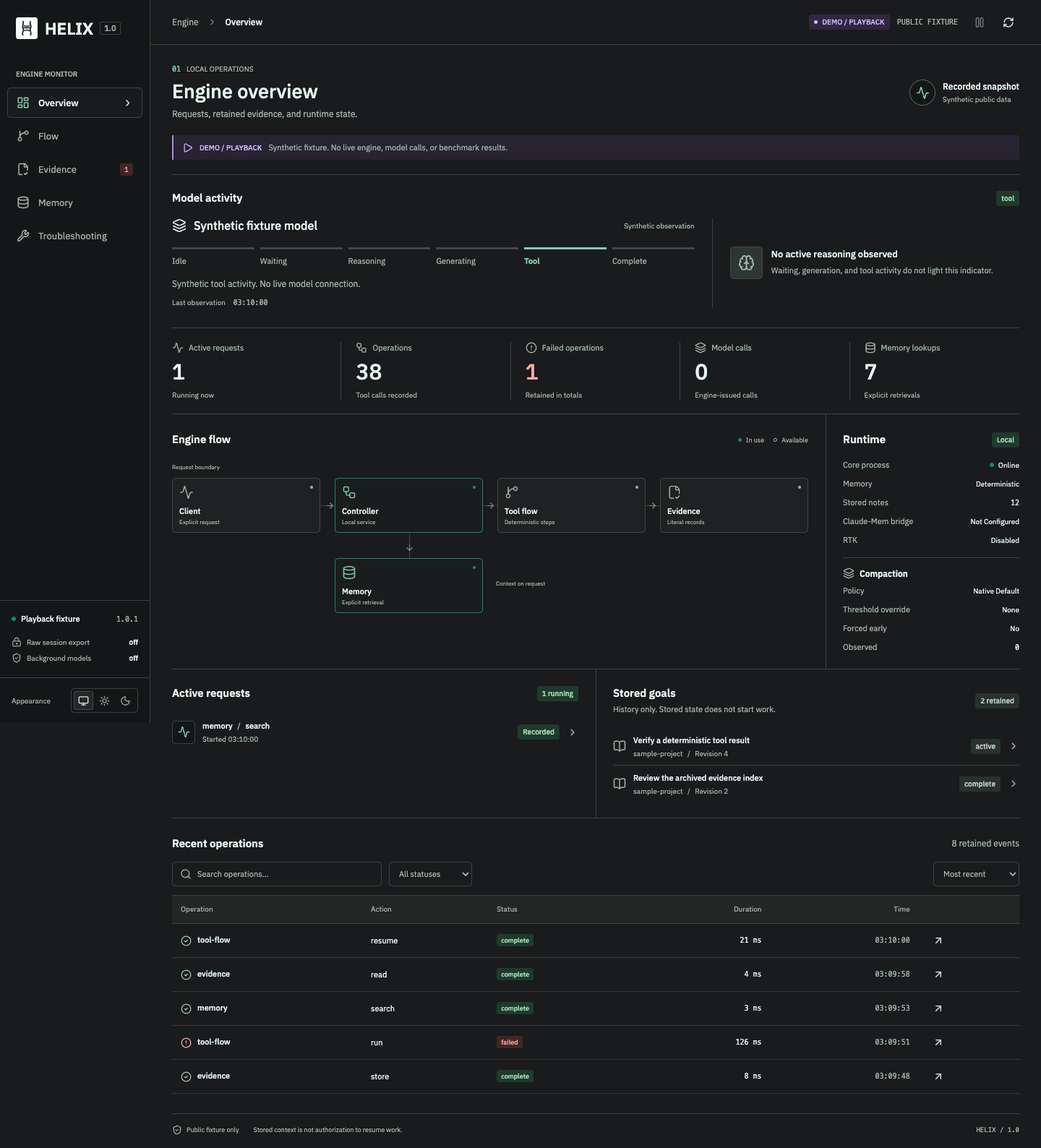Click the pulse icon beside memory / search request
Screen dimensions: 1041x1148
point(184,732)
